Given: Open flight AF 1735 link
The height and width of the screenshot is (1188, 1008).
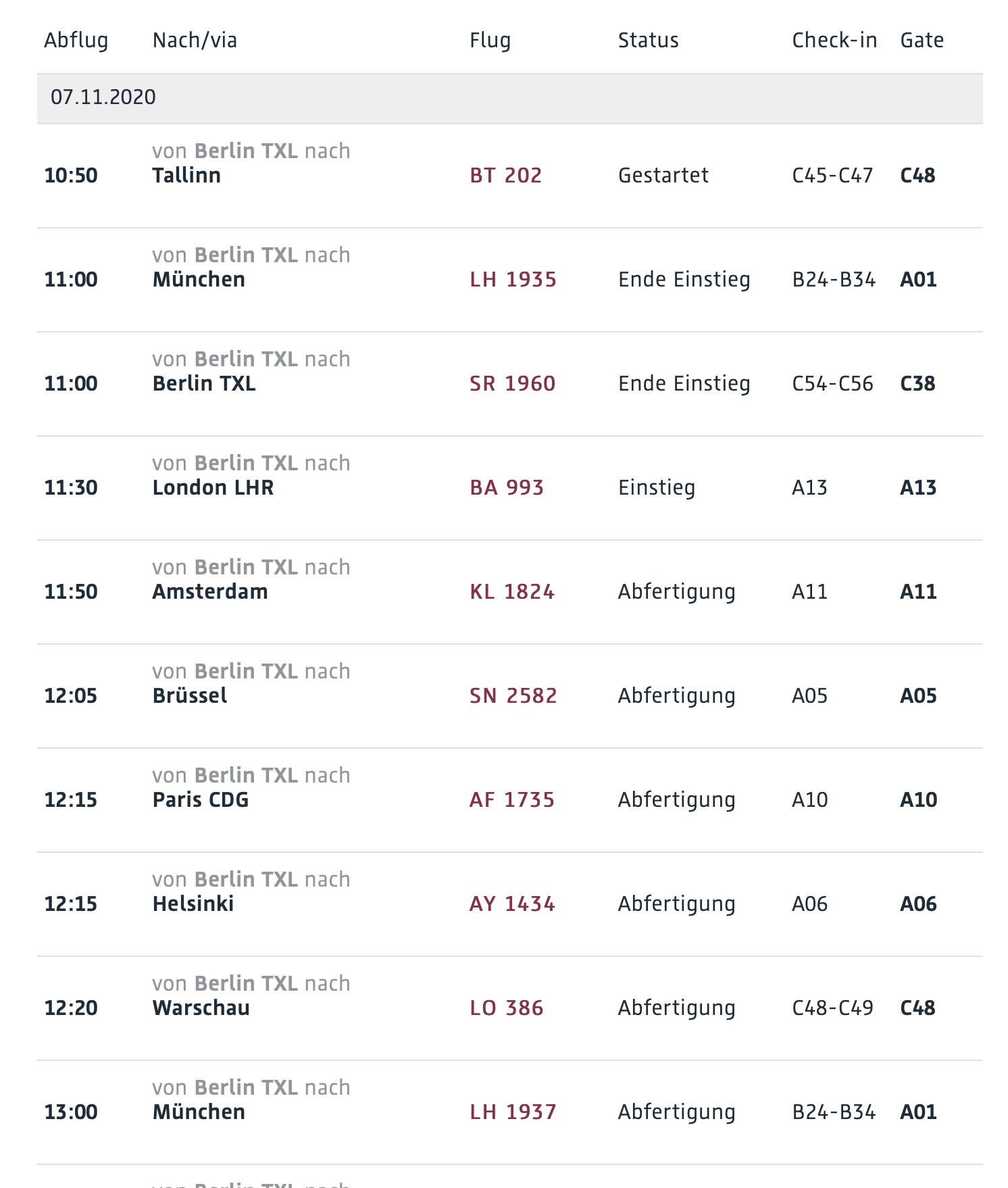Looking at the screenshot, I should pyautogui.click(x=512, y=800).
